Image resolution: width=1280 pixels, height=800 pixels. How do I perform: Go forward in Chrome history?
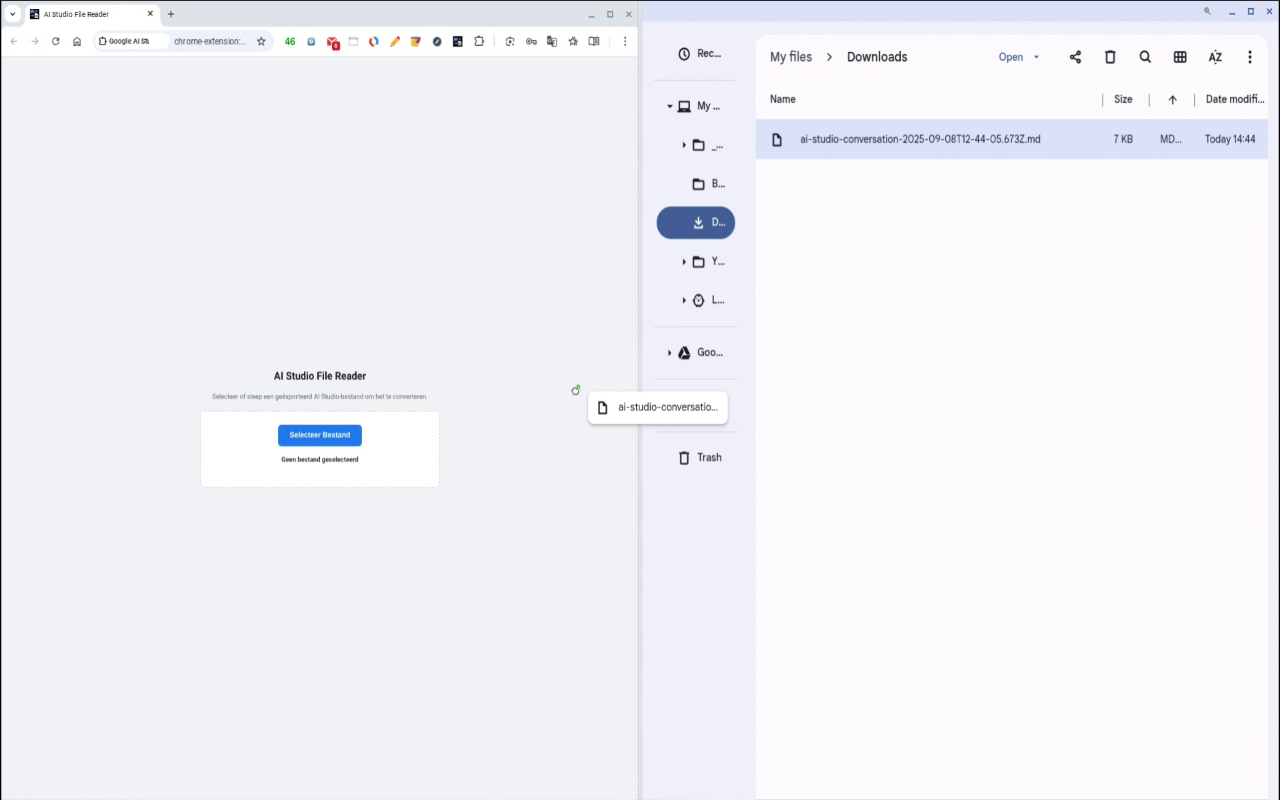(x=35, y=41)
